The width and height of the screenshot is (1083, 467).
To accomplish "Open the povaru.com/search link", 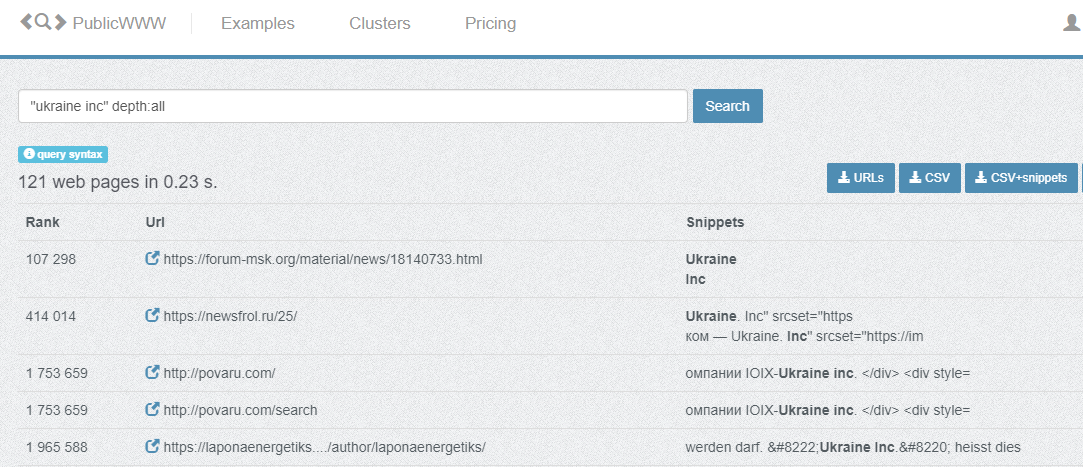I will (x=240, y=410).
